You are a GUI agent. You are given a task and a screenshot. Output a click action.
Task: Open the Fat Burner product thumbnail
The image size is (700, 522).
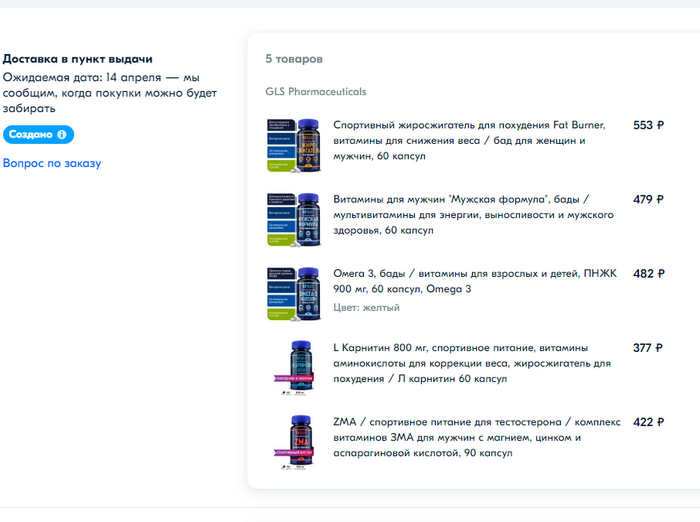pos(294,145)
